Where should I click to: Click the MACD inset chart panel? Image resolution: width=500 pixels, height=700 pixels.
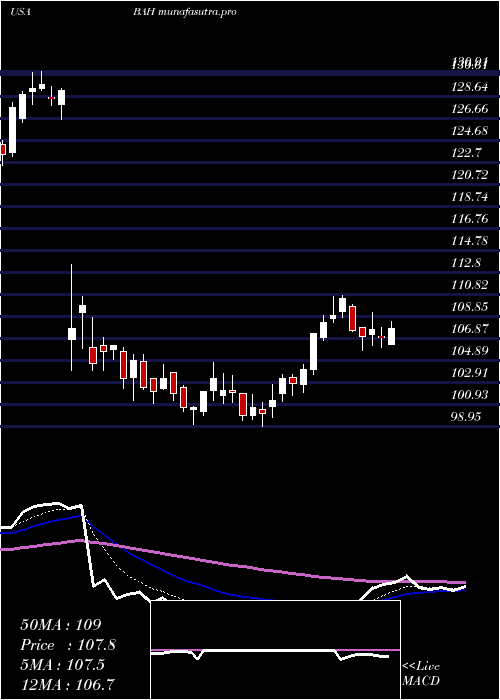pyautogui.click(x=275, y=650)
